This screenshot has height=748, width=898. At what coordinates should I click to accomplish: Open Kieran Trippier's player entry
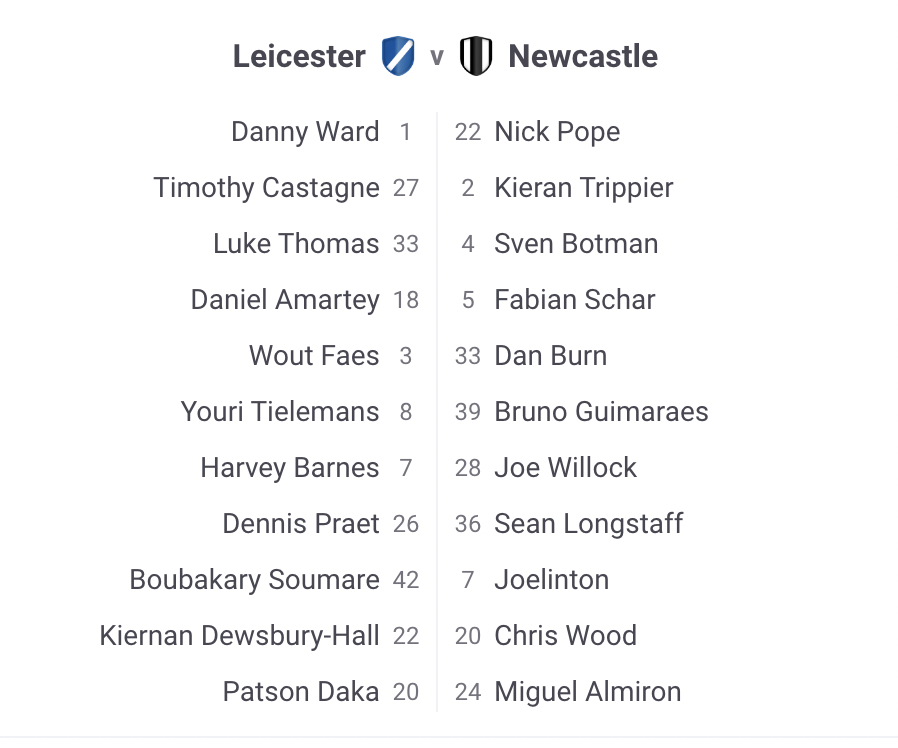[x=584, y=188]
